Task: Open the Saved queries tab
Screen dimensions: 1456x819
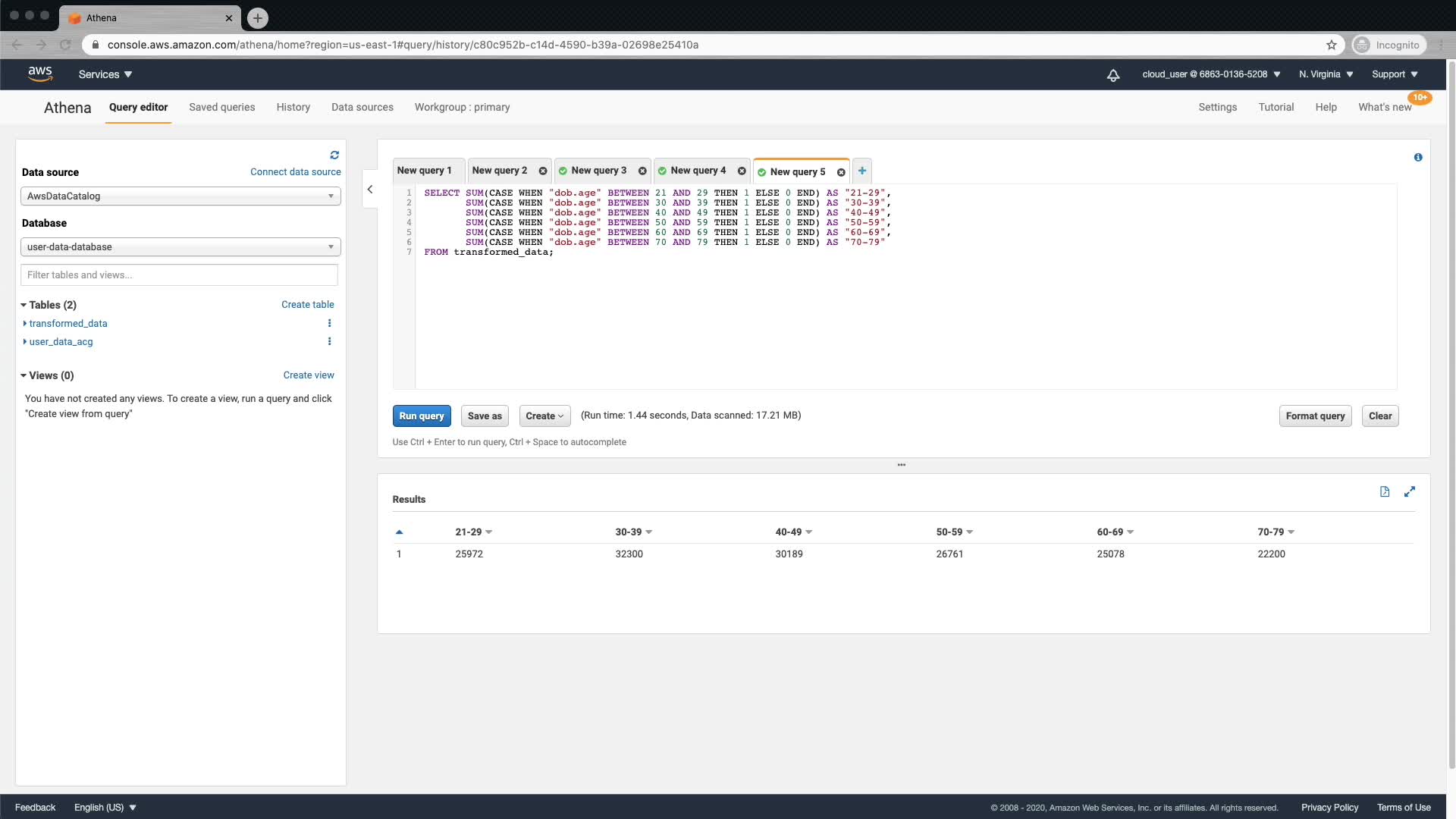Action: (221, 107)
